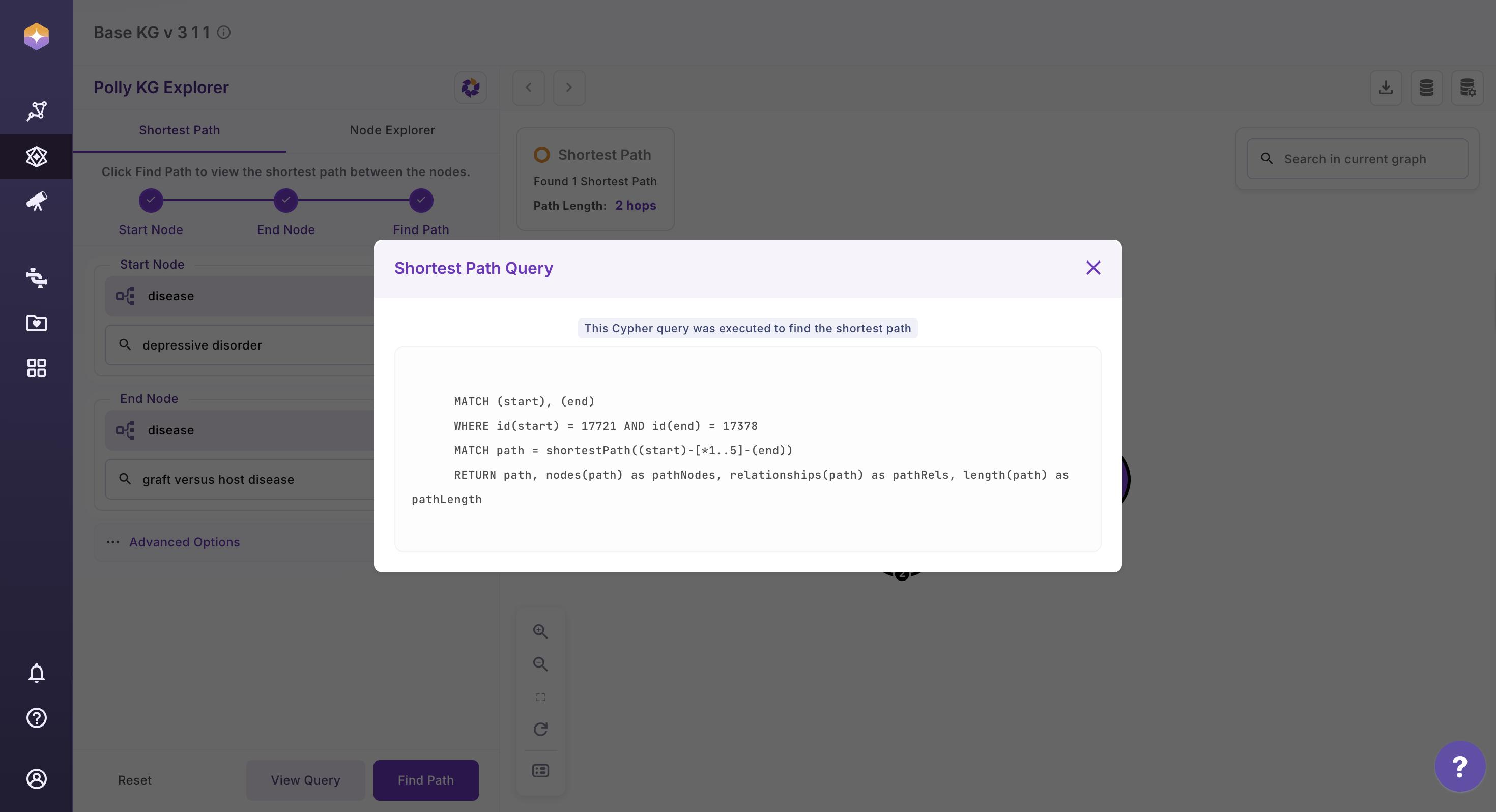Select the Shortest Path tab
Viewport: 1496px width, 812px height.
point(180,130)
